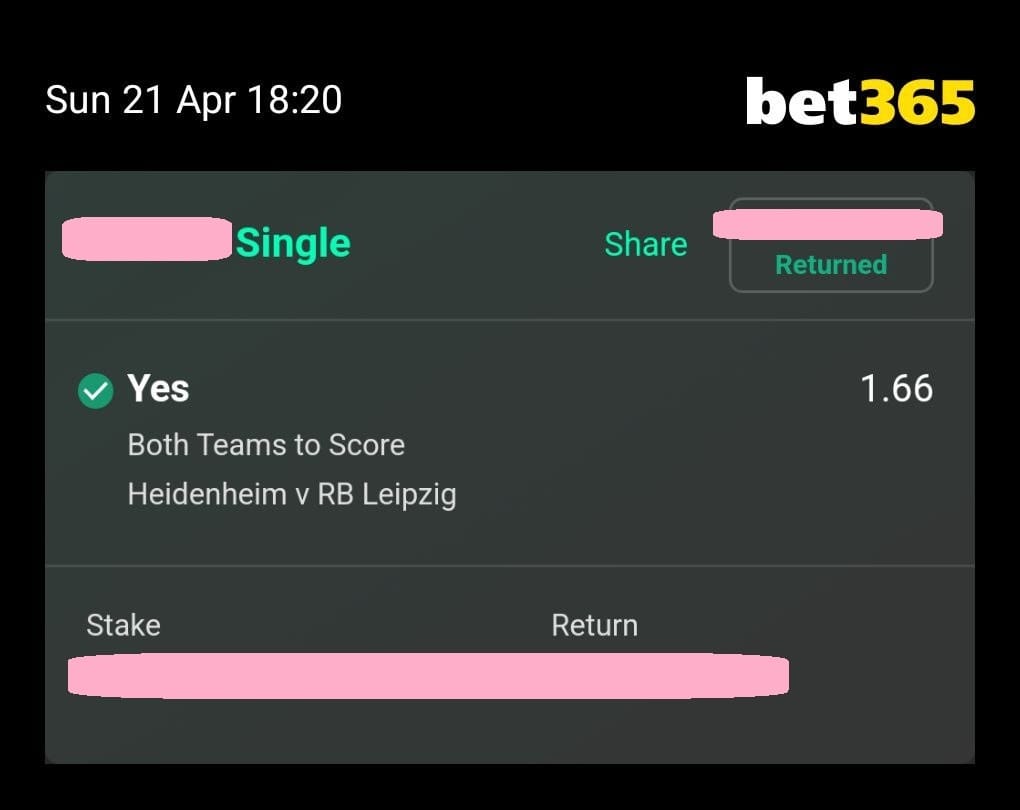
Task: Click the Returned status button
Action: pyautogui.click(x=831, y=245)
